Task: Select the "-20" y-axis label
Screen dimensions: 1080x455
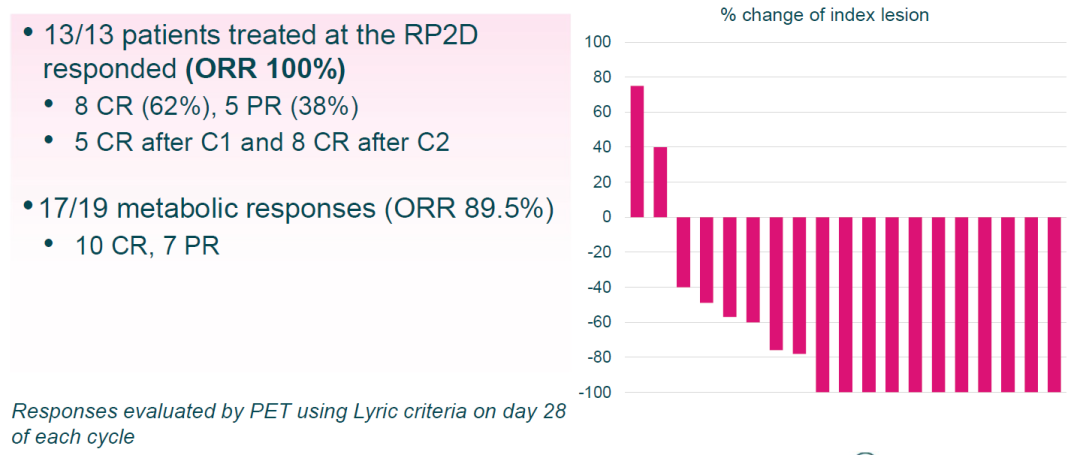Action: [x=598, y=252]
